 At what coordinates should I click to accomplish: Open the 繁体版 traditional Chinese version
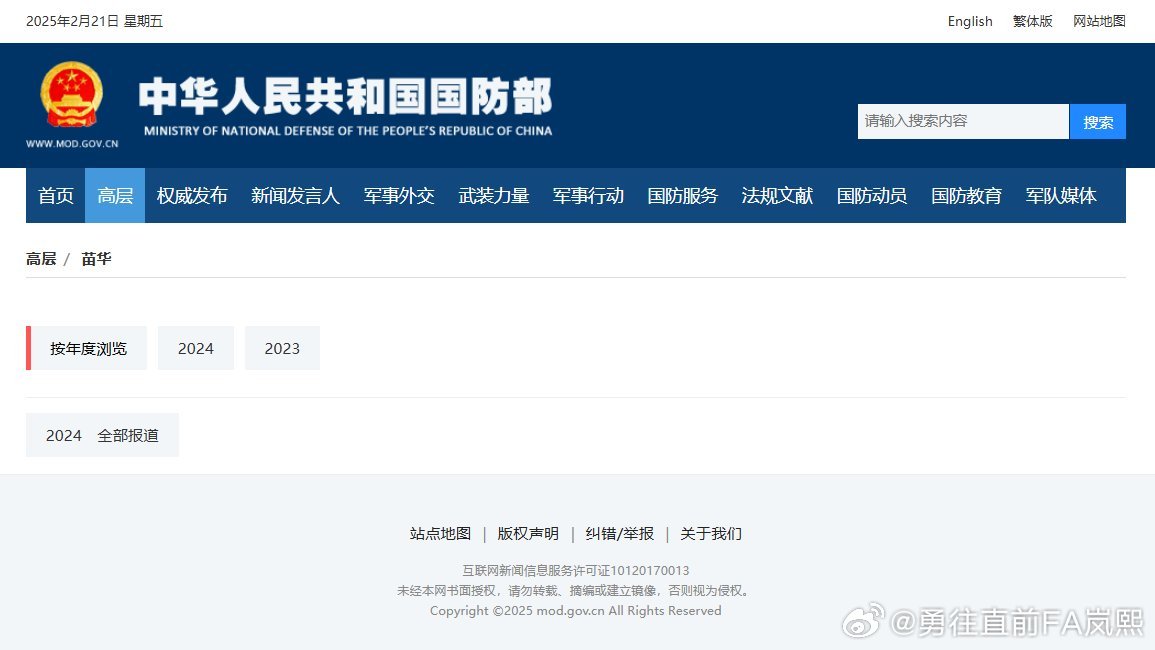(x=1032, y=21)
